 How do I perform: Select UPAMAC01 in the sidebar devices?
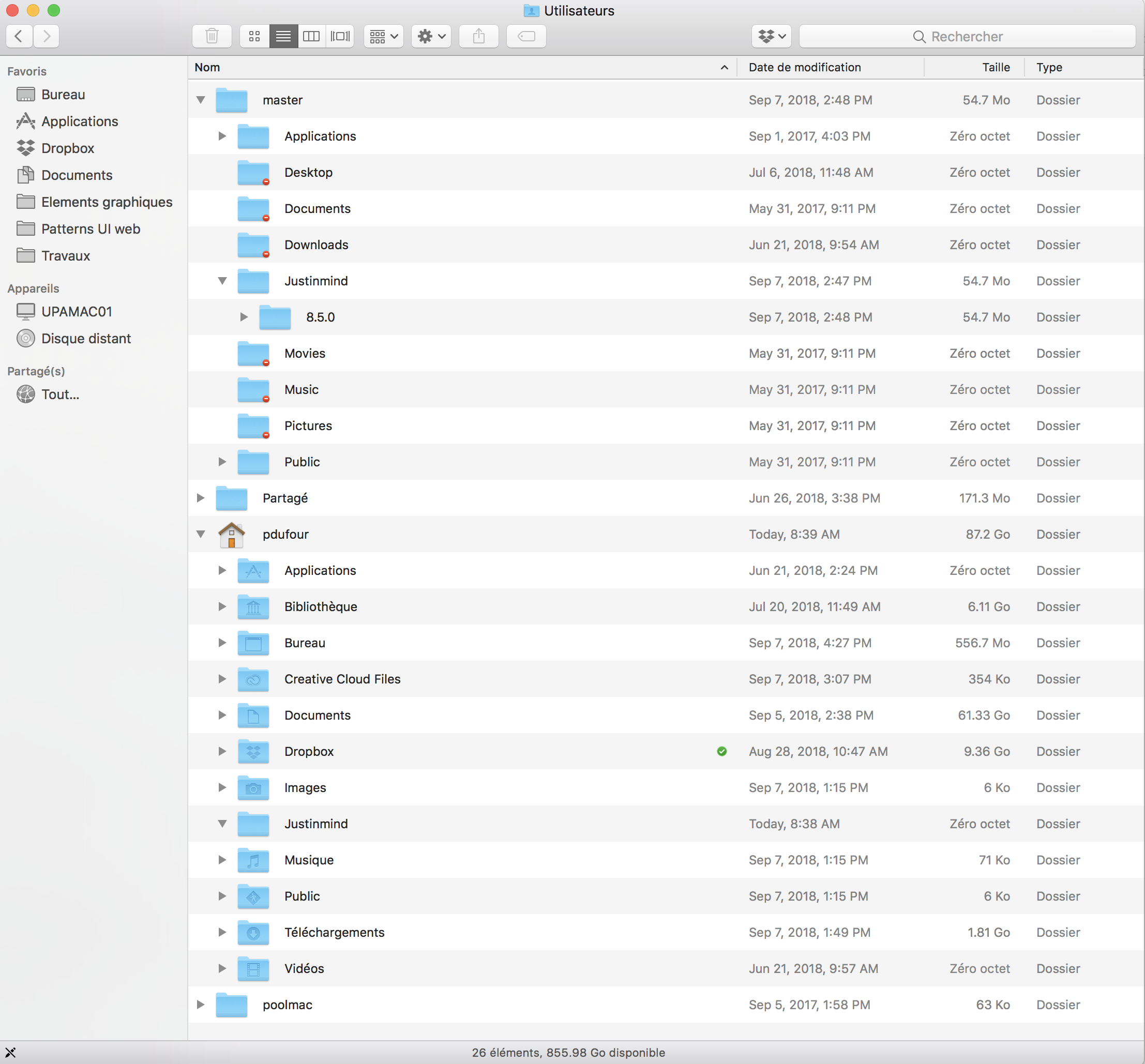coord(76,311)
